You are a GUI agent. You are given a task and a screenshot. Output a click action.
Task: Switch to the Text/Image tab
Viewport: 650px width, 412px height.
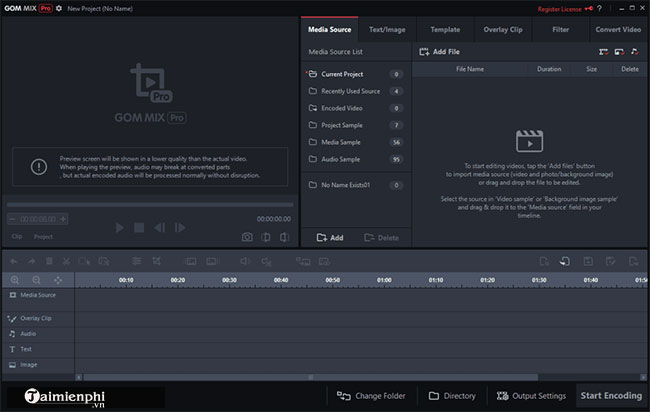coord(386,30)
